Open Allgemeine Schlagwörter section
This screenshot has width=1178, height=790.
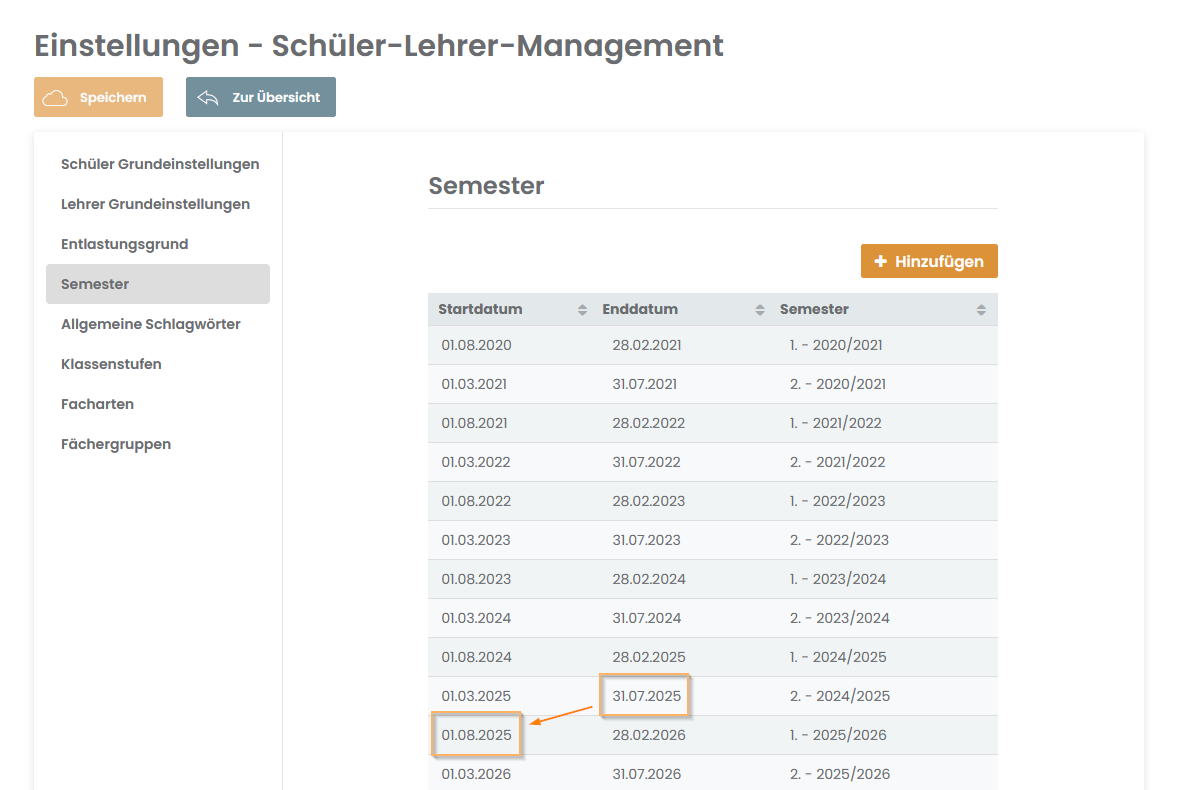[150, 324]
